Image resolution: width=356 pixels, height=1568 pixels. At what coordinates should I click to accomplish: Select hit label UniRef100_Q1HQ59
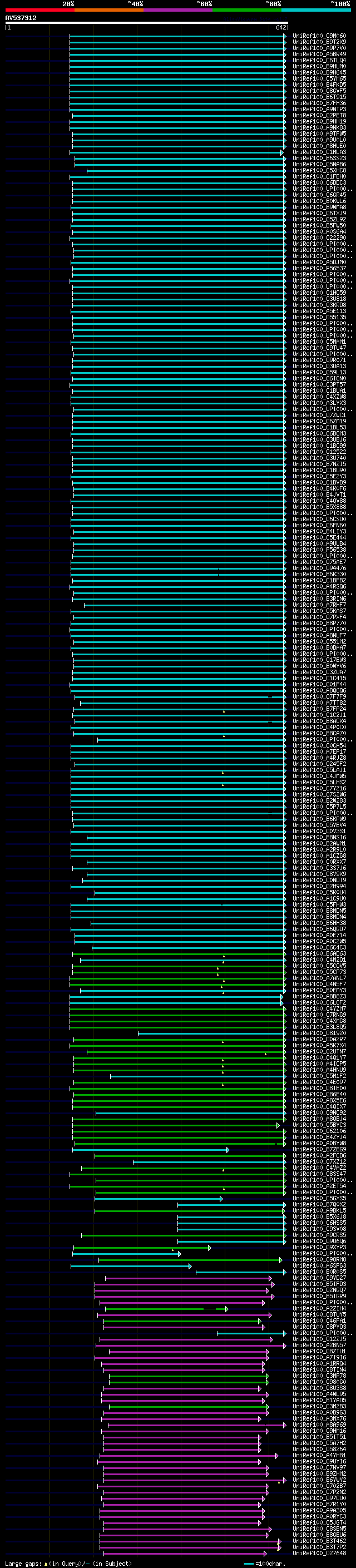[x=319, y=293]
